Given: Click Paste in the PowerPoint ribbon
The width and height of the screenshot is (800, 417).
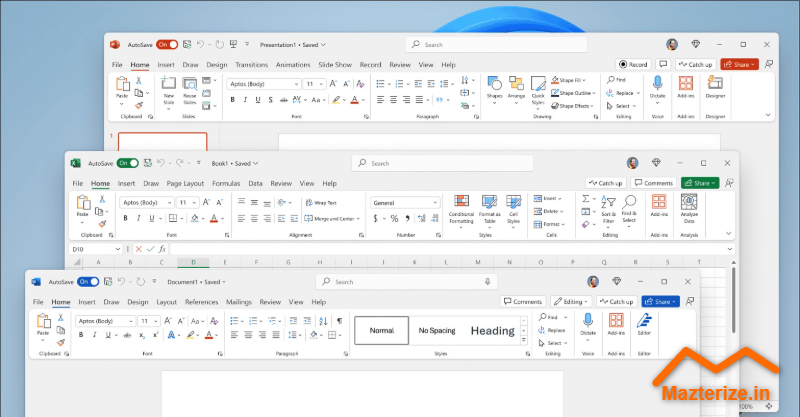Looking at the screenshot, I should [121, 89].
